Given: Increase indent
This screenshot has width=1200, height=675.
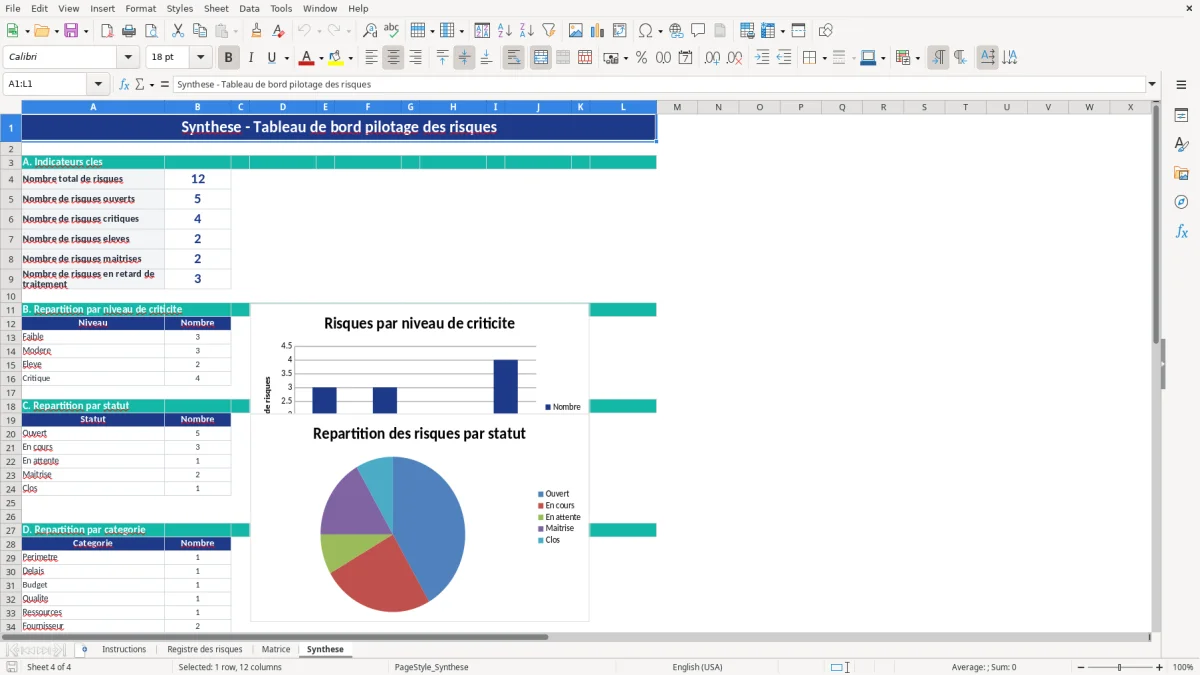Looking at the screenshot, I should pos(762,58).
